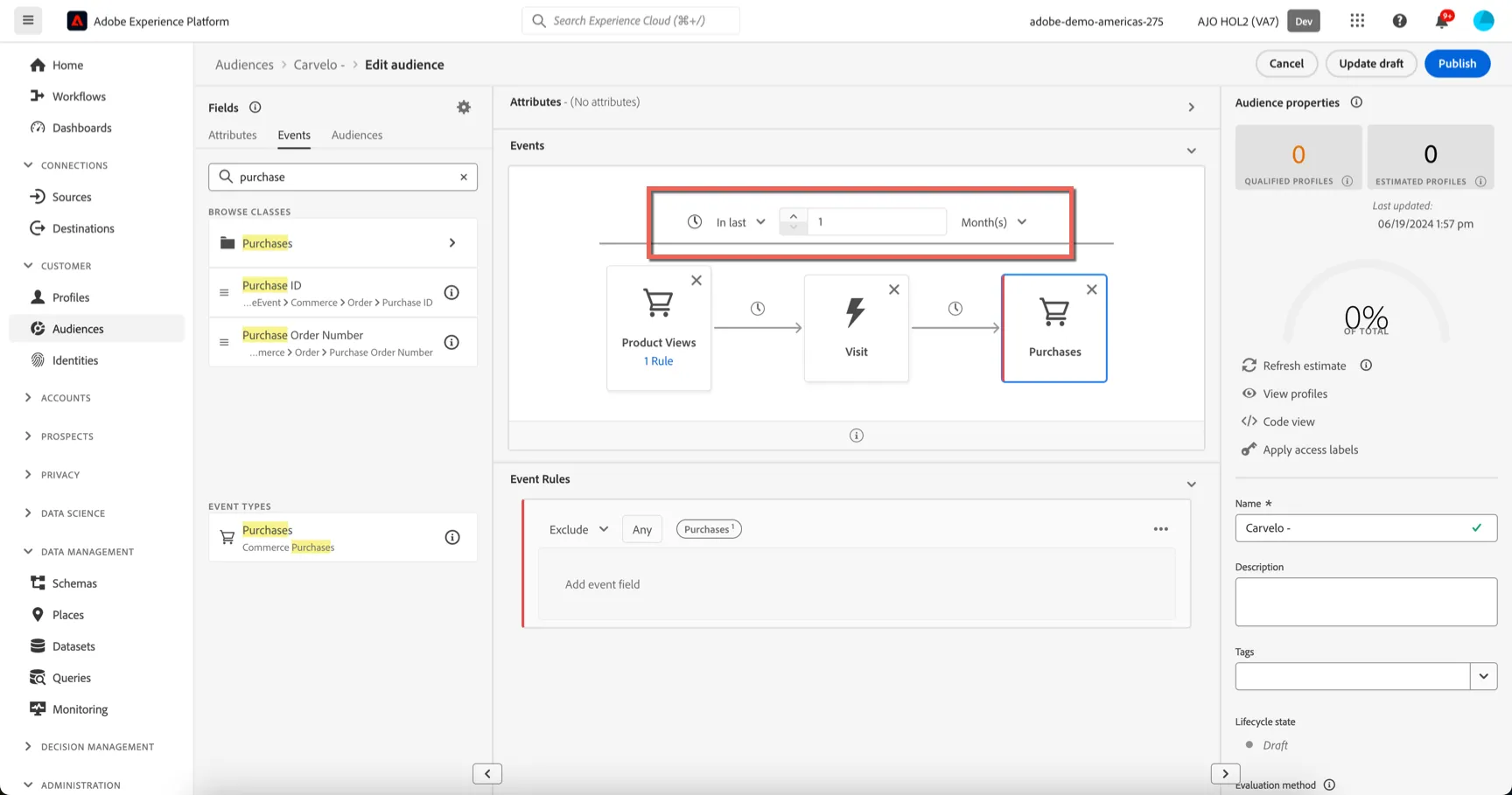Collapse the Connections nav group
Screen dimensions: 1512x795
(x=28, y=165)
